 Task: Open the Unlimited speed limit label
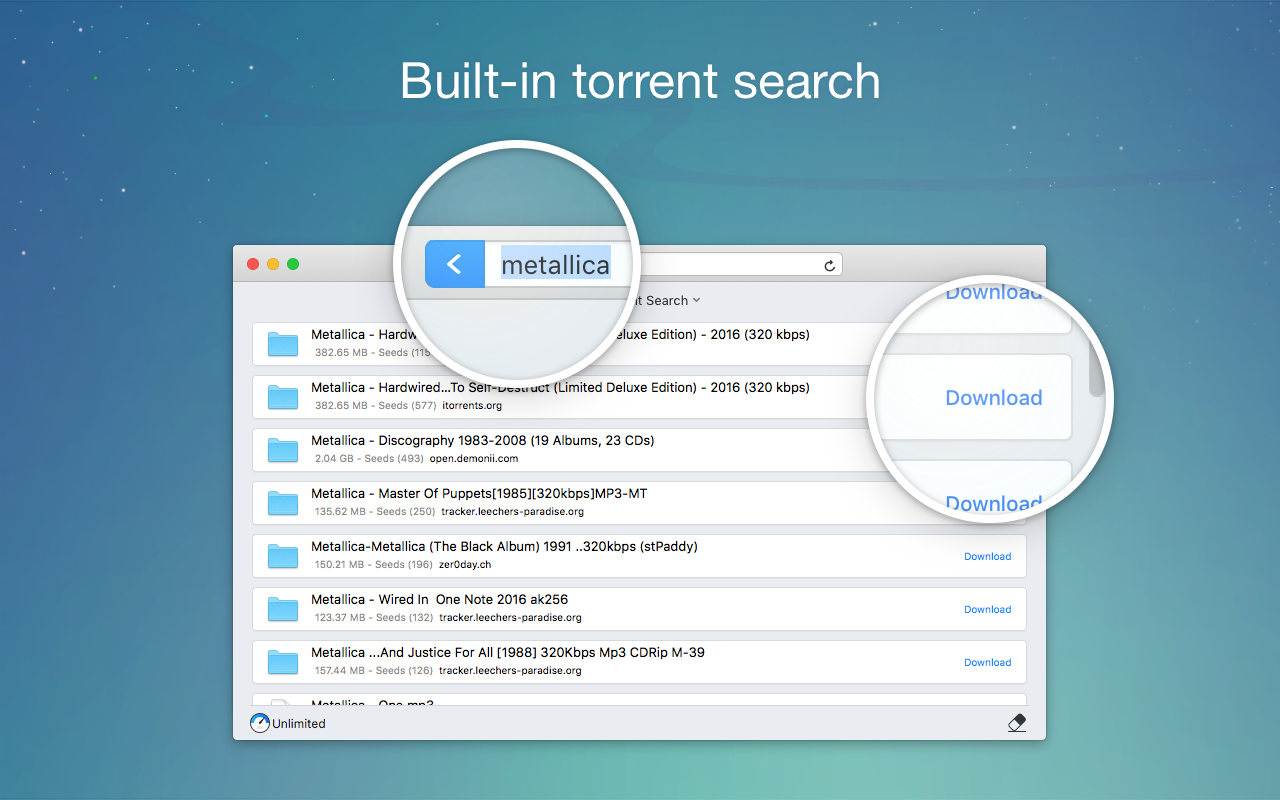coord(299,724)
